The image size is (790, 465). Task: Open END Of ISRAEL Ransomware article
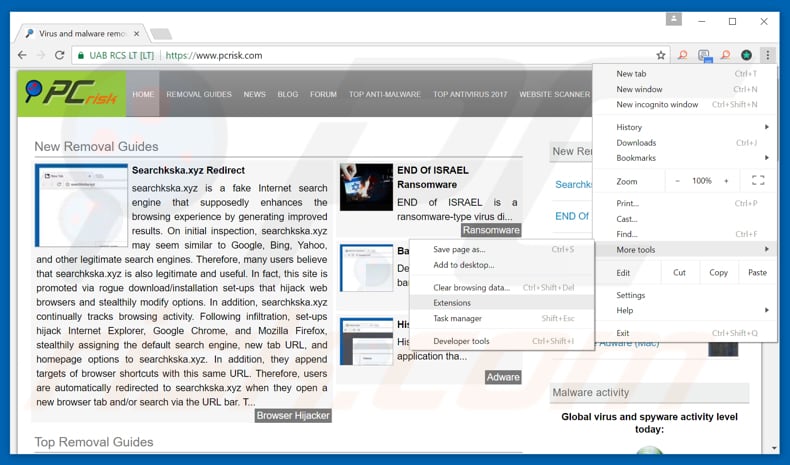click(433, 177)
